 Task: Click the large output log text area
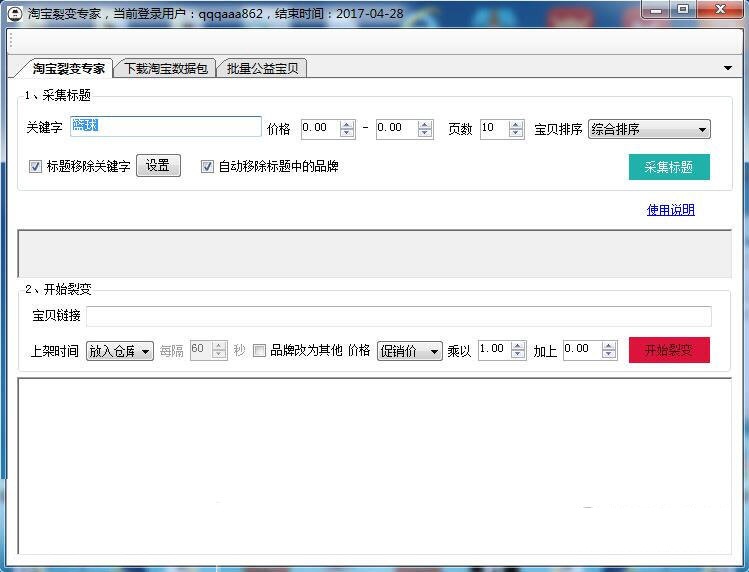tap(374, 466)
